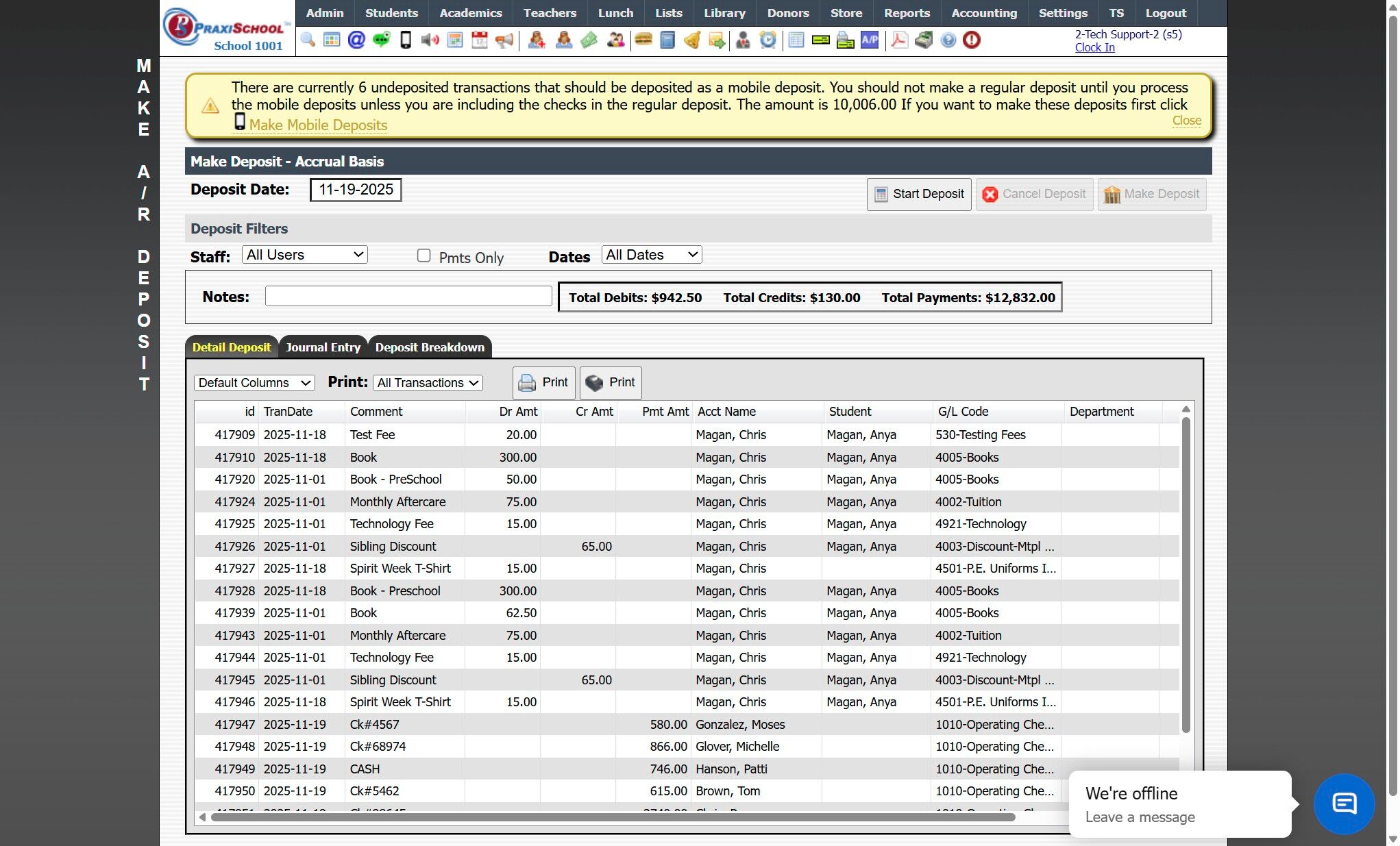
Task: Click the Notes input field
Action: (x=408, y=297)
